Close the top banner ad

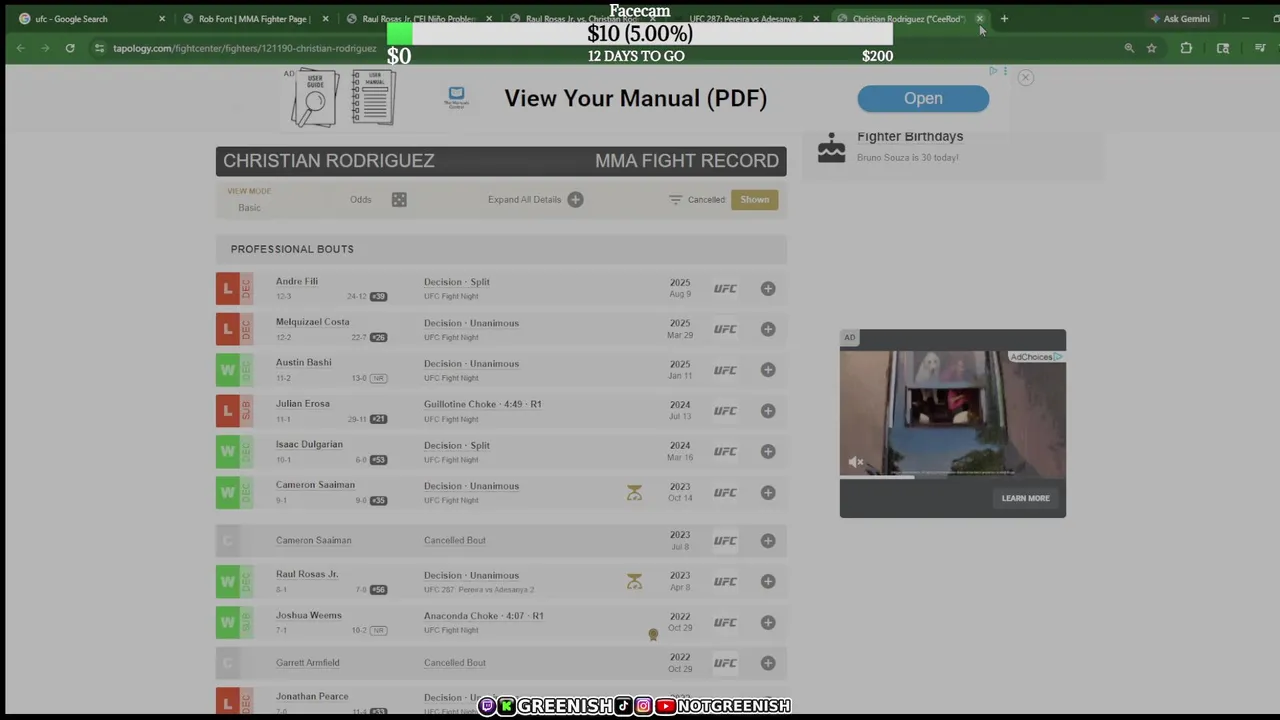point(1025,78)
